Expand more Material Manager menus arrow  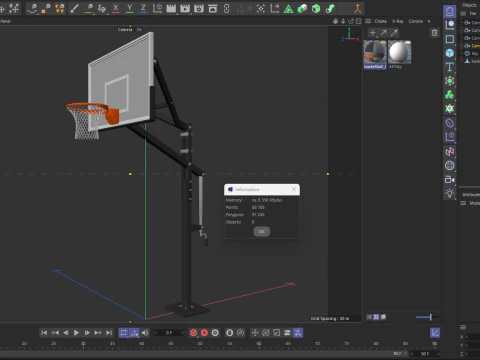point(429,21)
